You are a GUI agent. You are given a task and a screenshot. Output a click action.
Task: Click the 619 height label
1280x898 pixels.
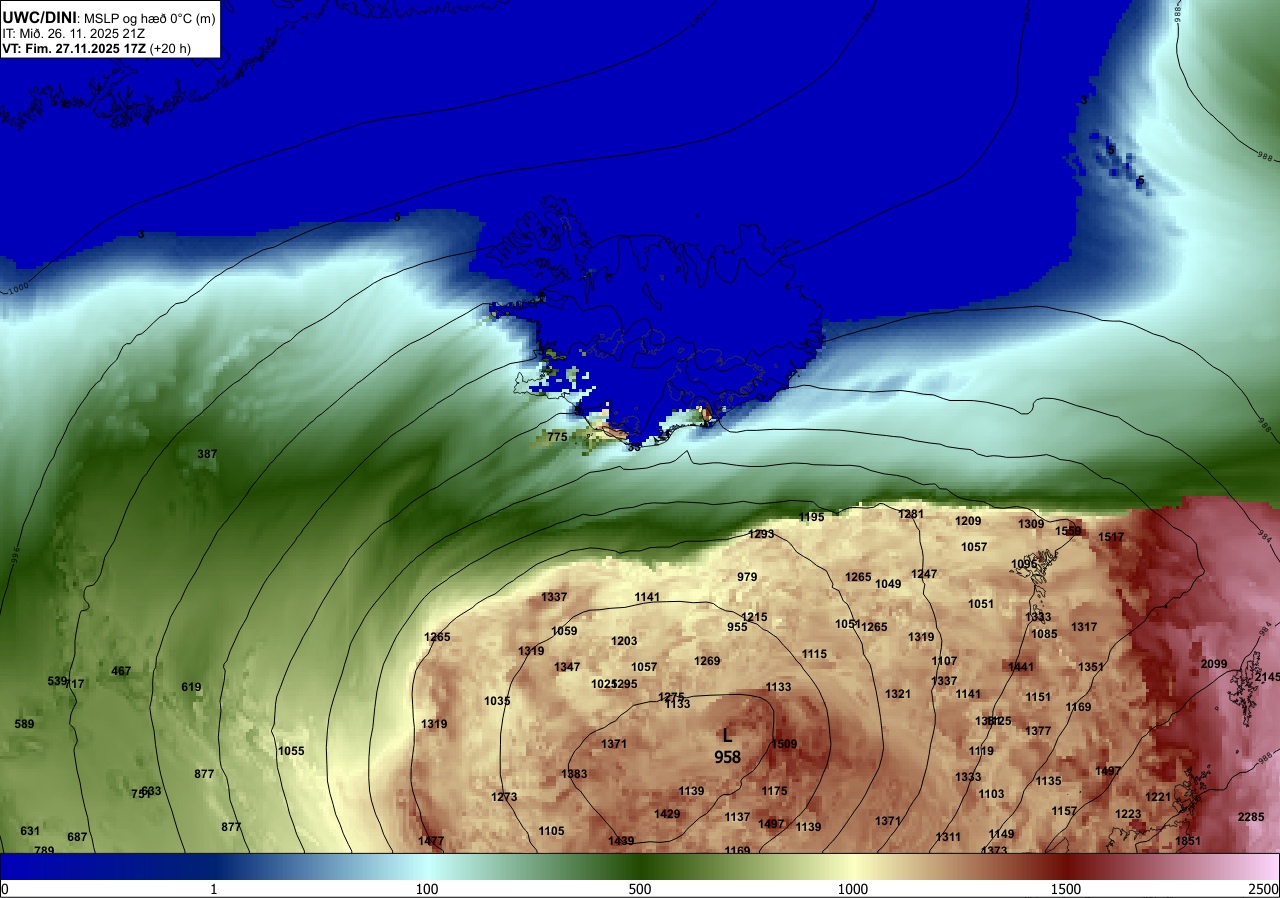click(191, 687)
